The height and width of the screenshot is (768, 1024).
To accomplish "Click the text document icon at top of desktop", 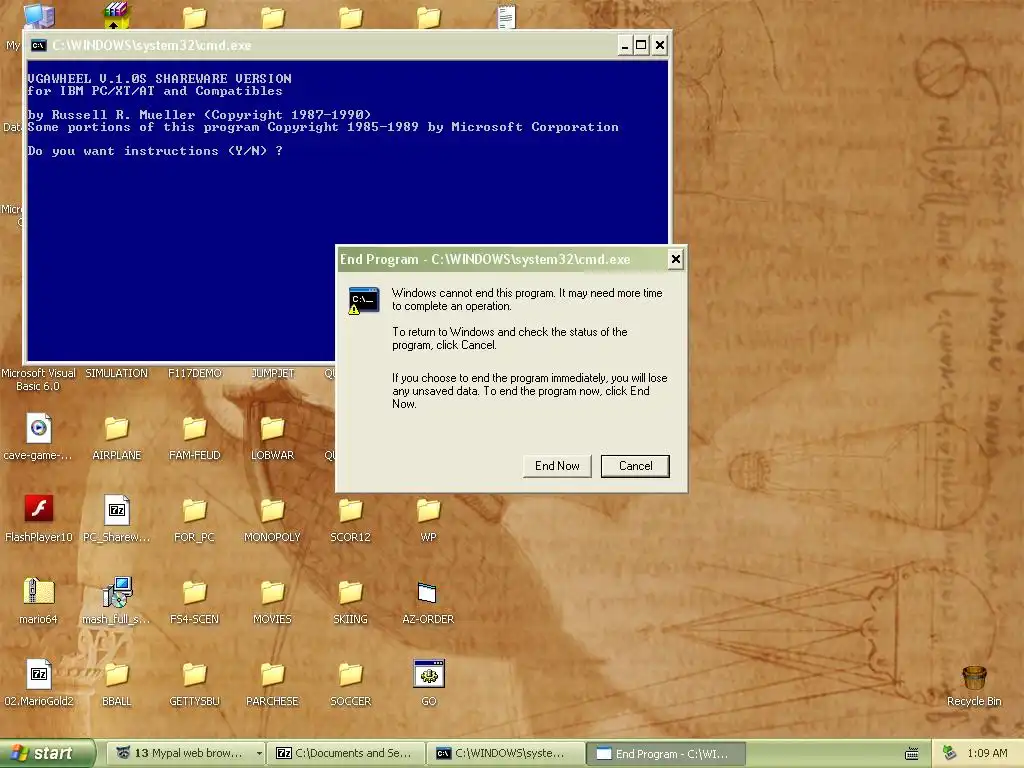I will (506, 16).
